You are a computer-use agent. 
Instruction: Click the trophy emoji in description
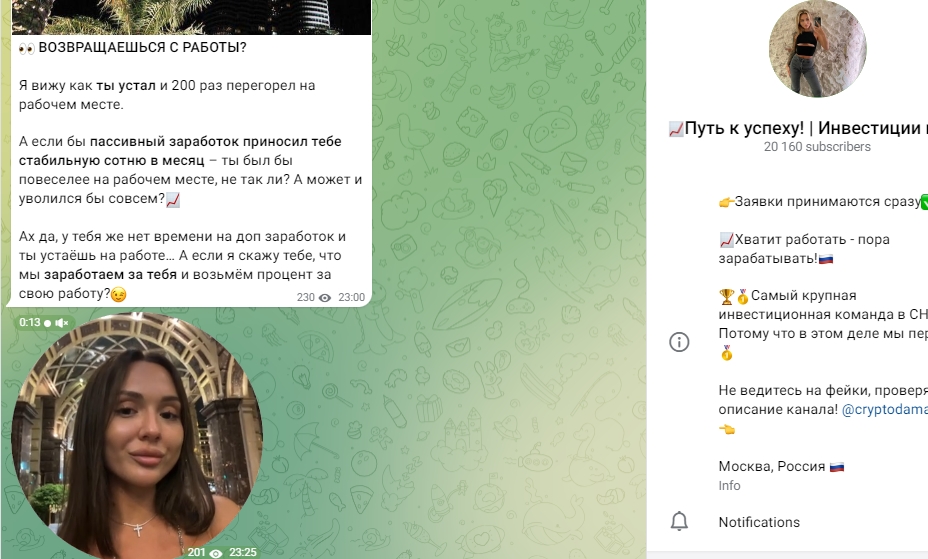point(726,296)
